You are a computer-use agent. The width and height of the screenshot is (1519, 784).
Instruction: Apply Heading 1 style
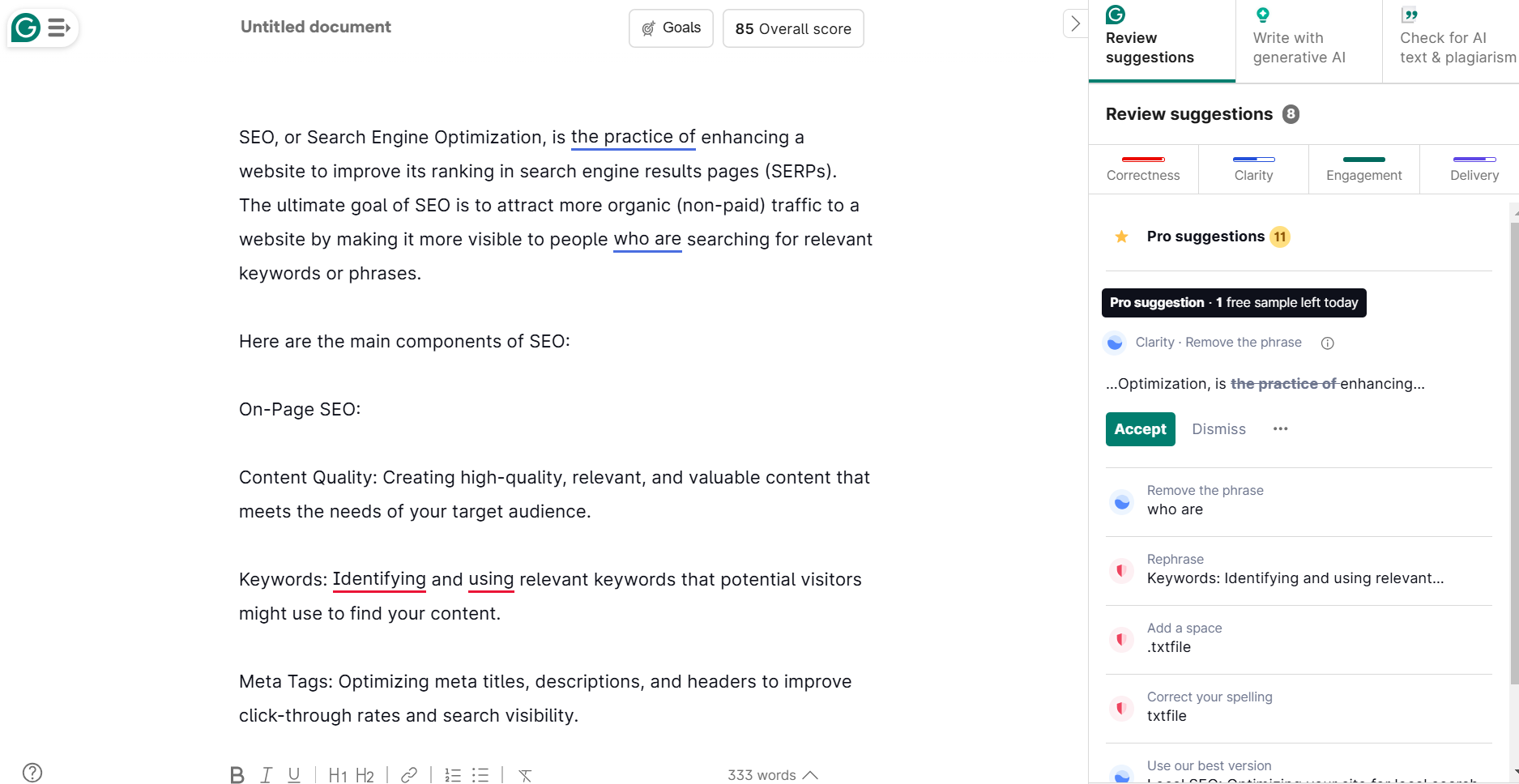[x=337, y=775]
